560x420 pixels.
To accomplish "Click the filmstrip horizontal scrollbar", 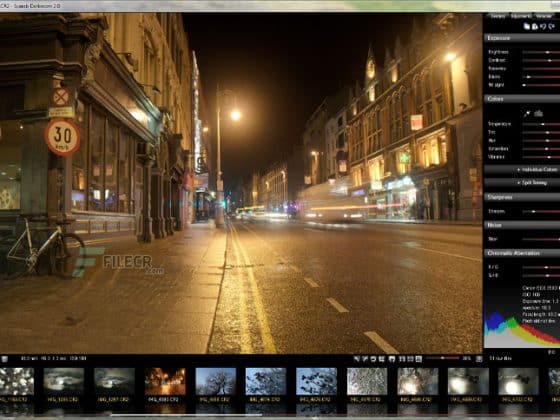I will pos(186,415).
